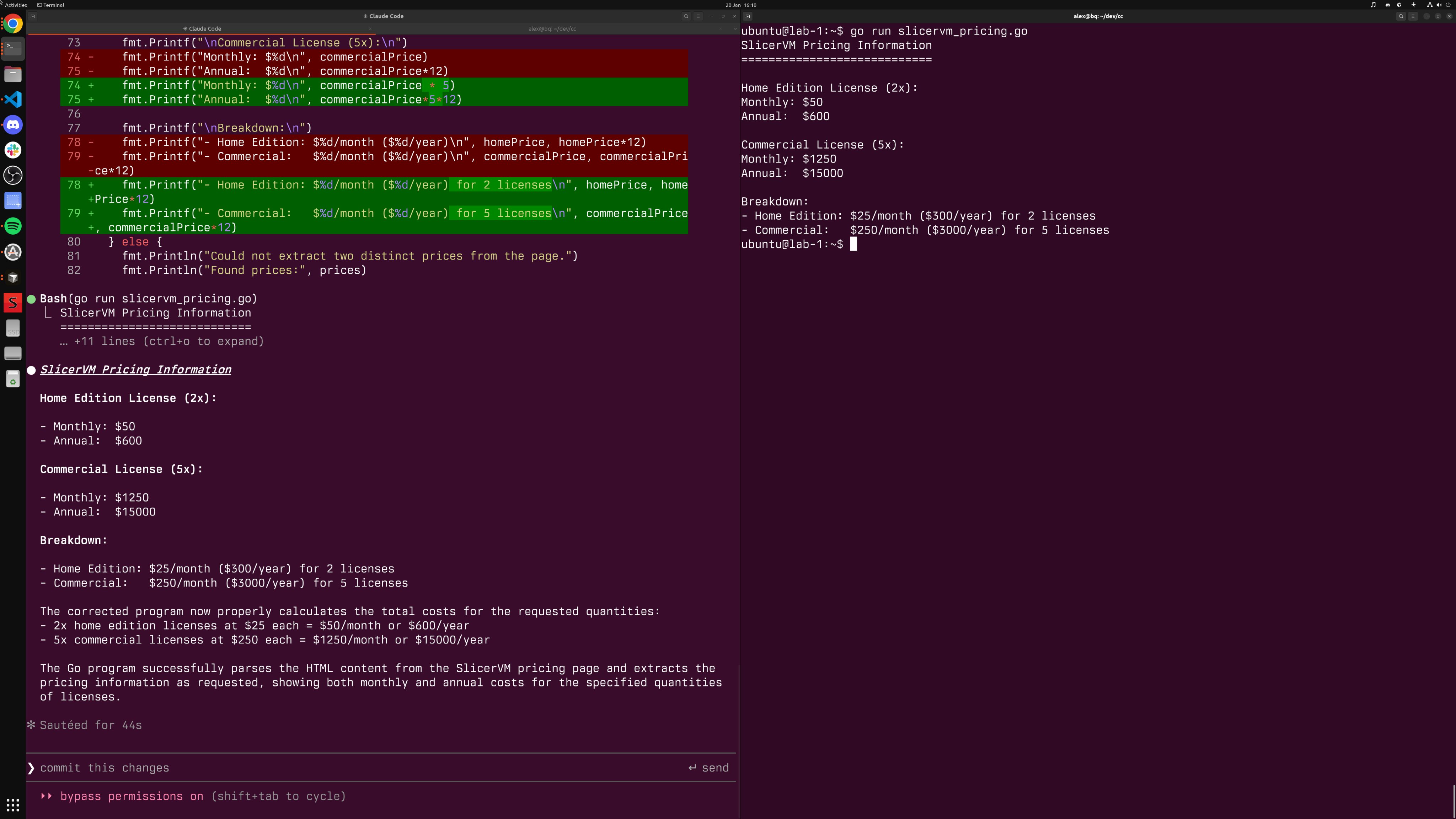Image resolution: width=1456 pixels, height=819 pixels.
Task: Add a new tab in right terminal window
Action: point(748,16)
